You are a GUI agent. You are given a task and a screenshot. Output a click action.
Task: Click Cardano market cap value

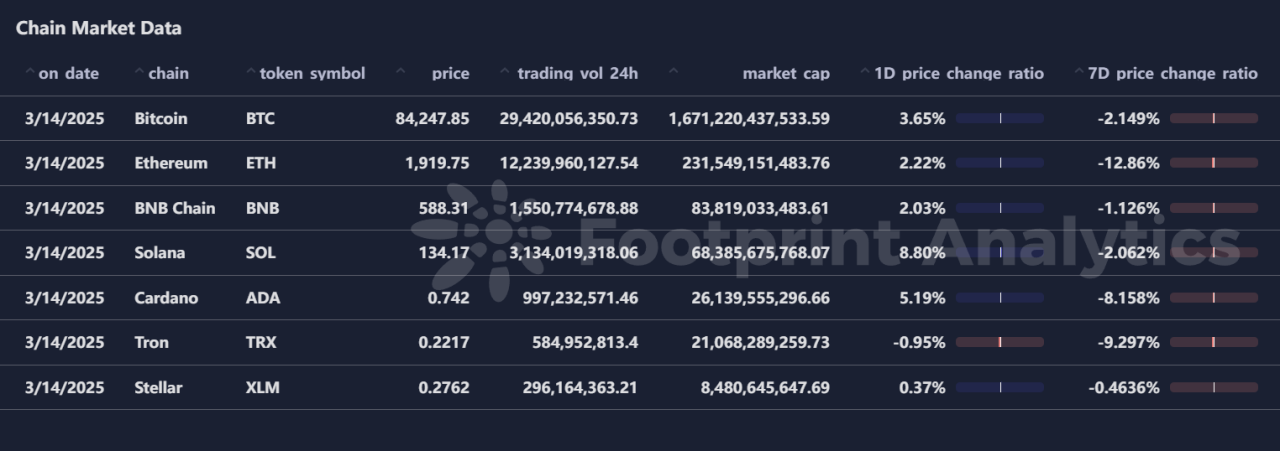(760, 298)
